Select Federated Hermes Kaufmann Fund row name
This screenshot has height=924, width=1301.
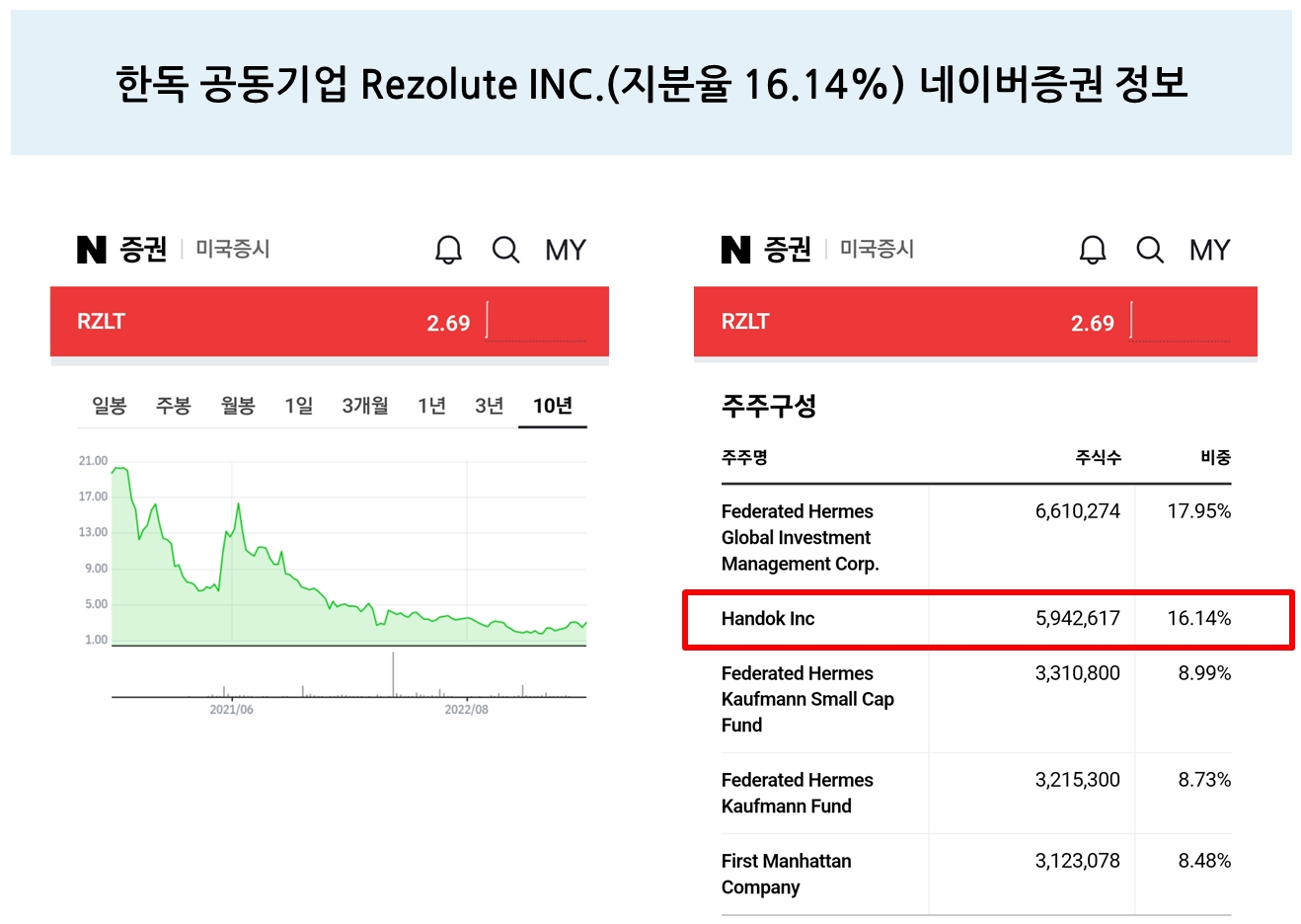(x=798, y=793)
